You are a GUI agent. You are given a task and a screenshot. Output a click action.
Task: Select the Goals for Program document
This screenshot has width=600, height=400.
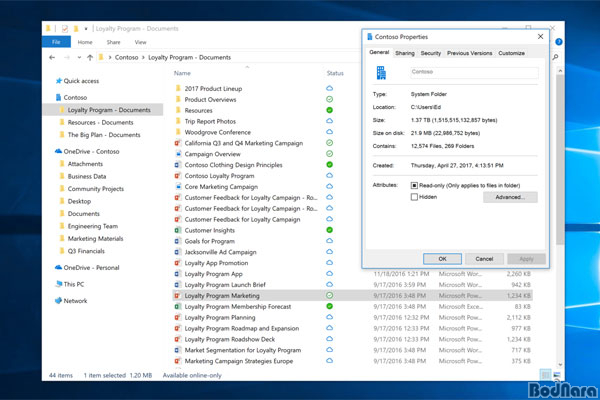coord(209,241)
